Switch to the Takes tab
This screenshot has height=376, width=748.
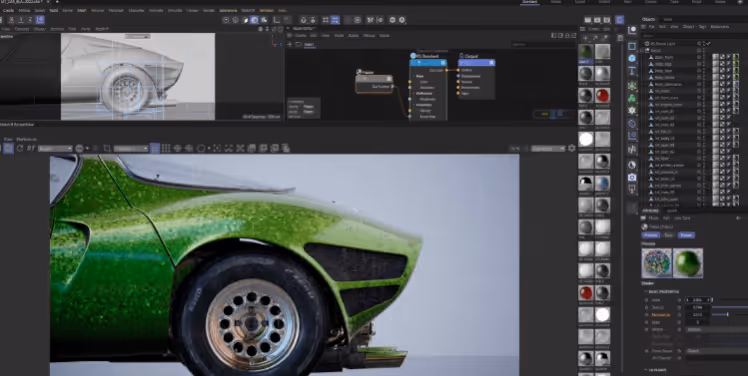[668, 19]
